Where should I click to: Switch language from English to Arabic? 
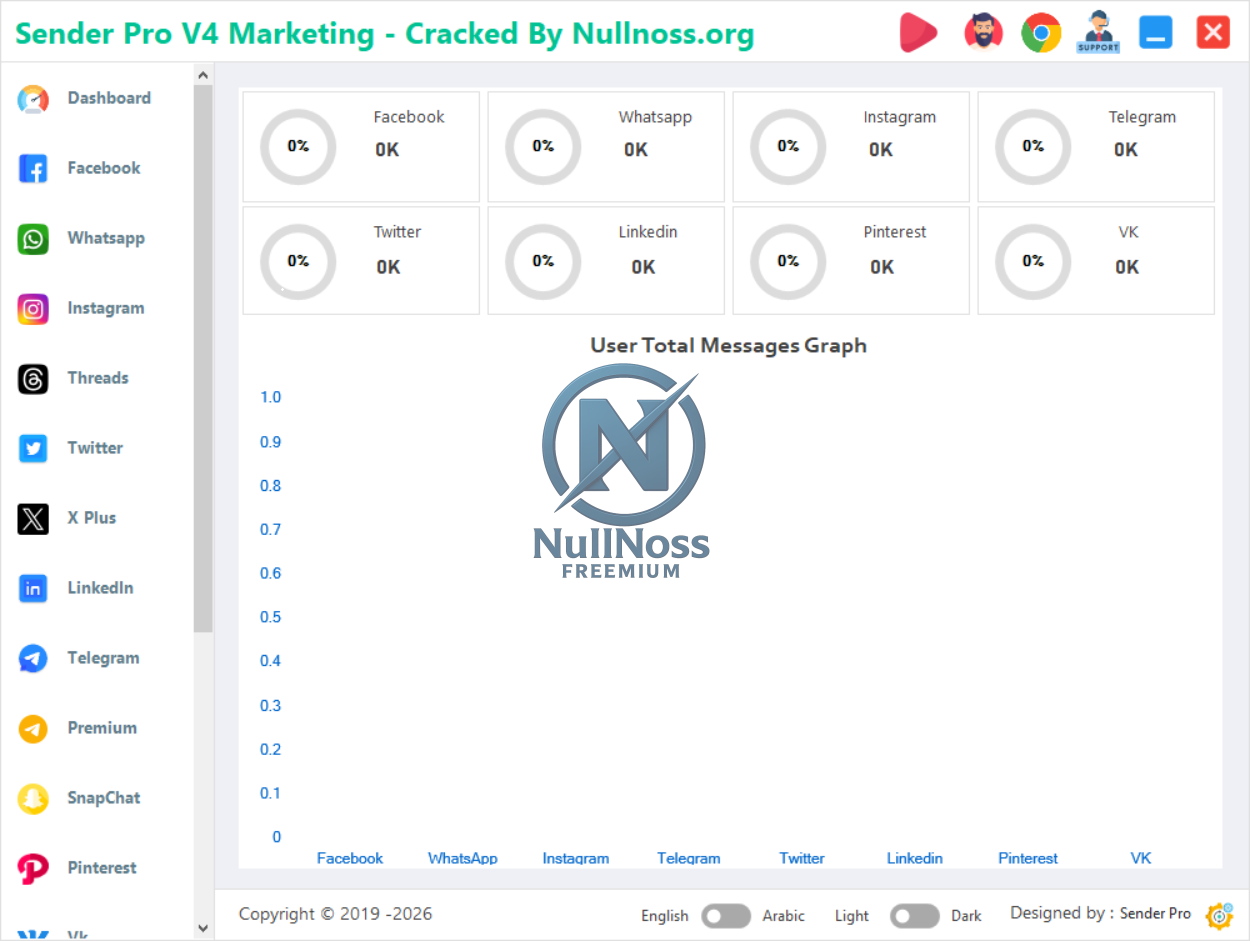click(726, 916)
